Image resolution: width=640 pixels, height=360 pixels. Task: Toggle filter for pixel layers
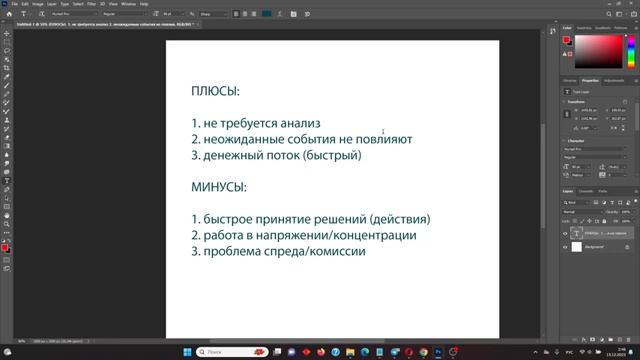pyautogui.click(x=596, y=202)
